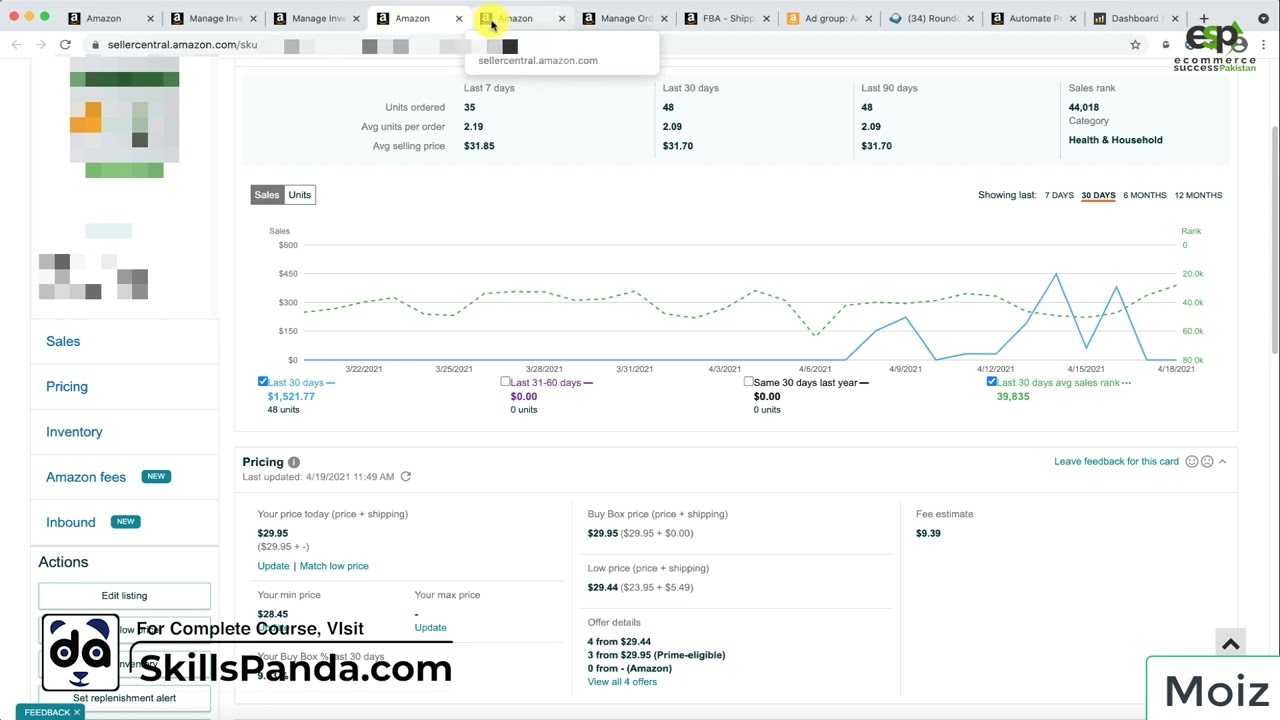The width and height of the screenshot is (1280, 720).
Task: Collapse the Pricing card chevron
Action: [1222, 461]
